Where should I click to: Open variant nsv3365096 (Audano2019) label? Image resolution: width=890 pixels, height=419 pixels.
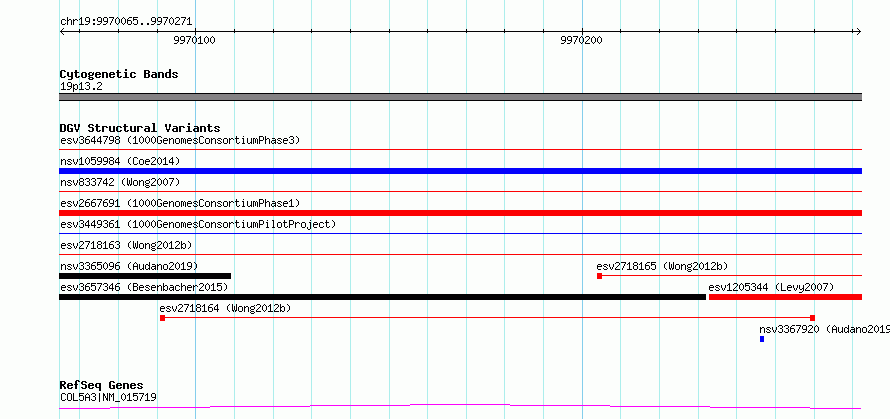coord(129,266)
